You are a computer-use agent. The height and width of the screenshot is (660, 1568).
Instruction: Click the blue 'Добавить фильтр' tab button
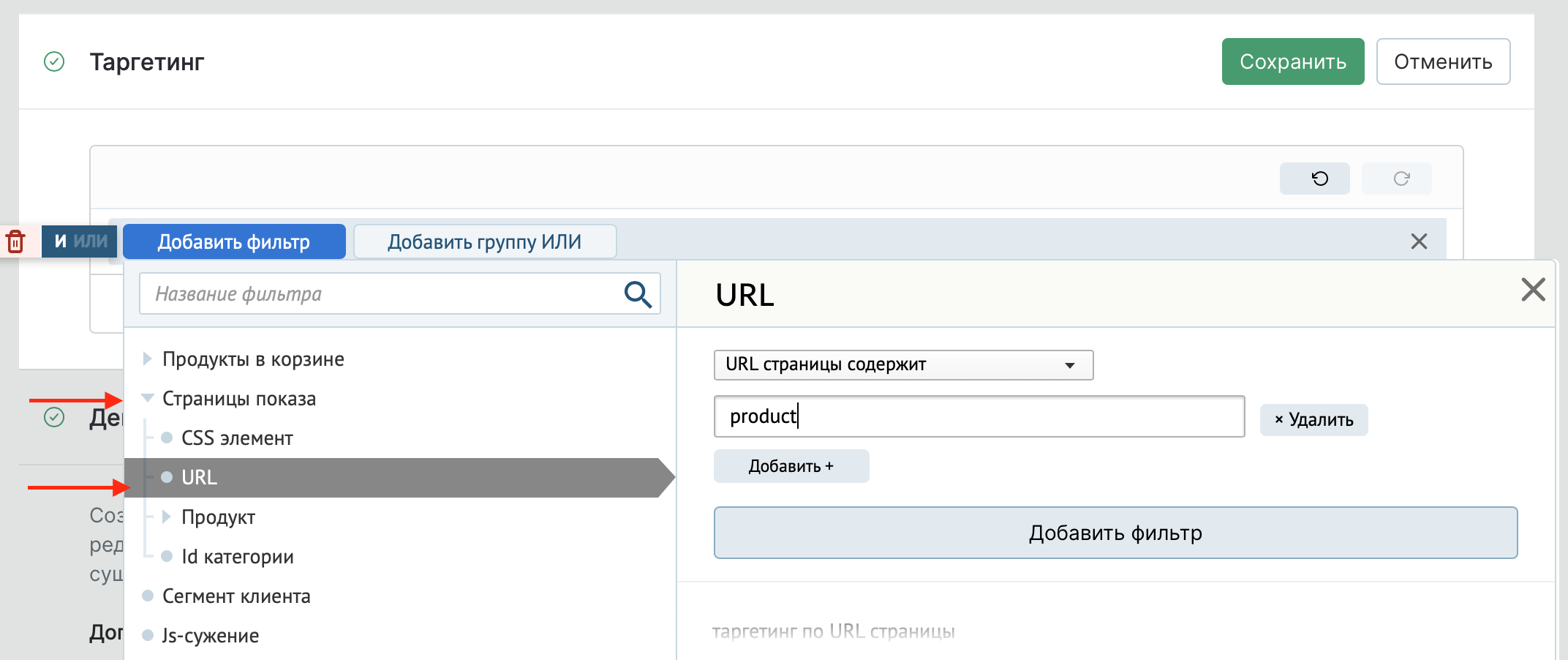pyautogui.click(x=234, y=241)
